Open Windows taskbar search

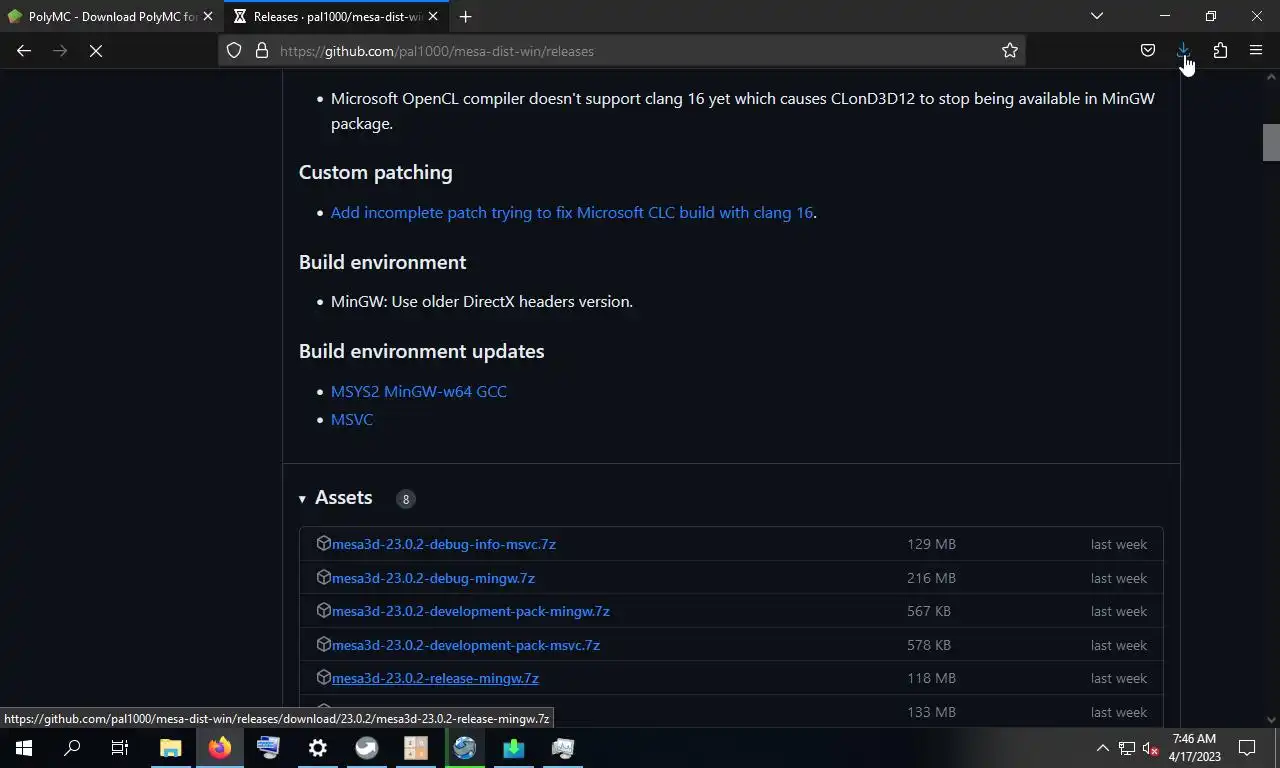click(72, 748)
